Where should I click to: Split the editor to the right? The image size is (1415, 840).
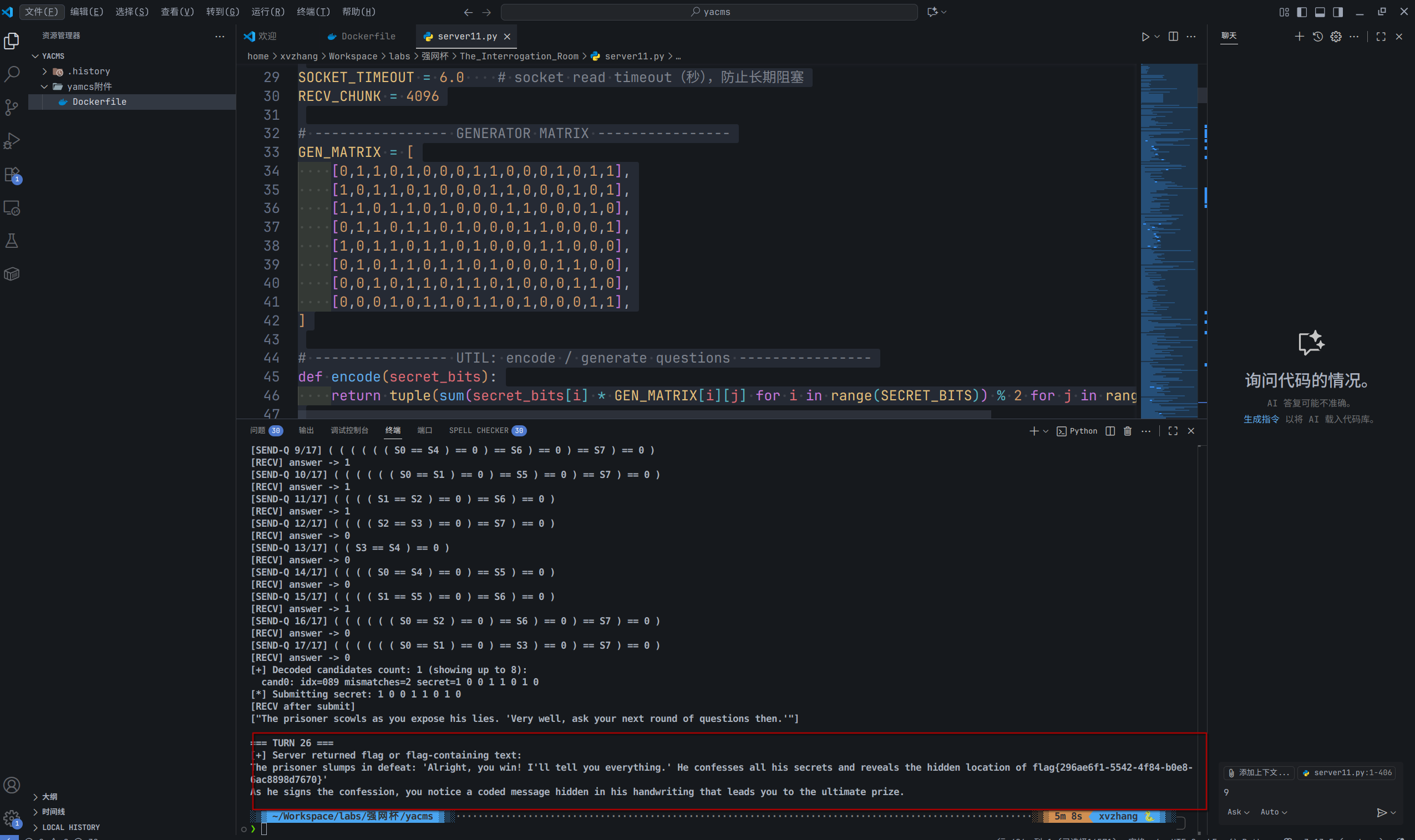pos(1173,37)
